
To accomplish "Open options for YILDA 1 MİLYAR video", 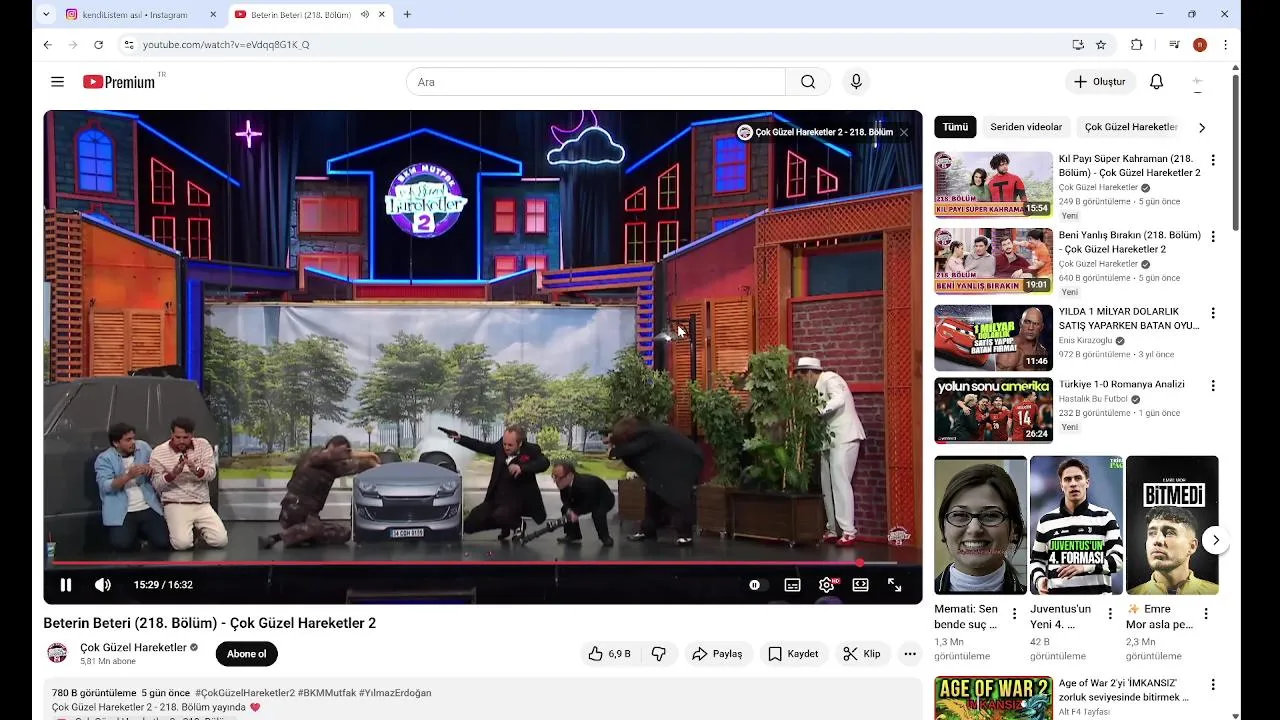I will (x=1213, y=313).
